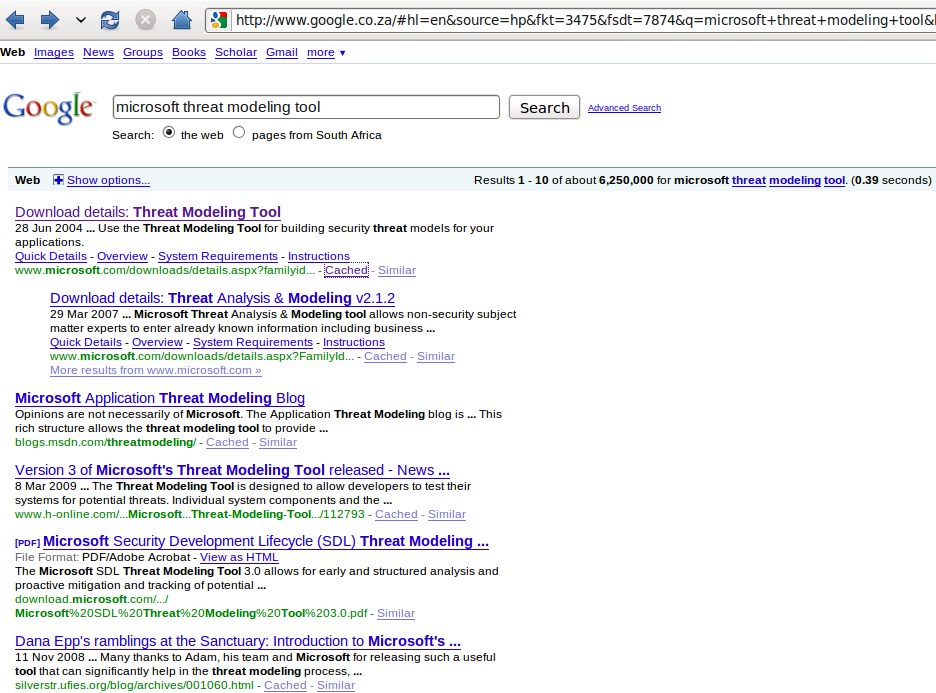
Task: Open the Advanced Search link
Action: (624, 108)
